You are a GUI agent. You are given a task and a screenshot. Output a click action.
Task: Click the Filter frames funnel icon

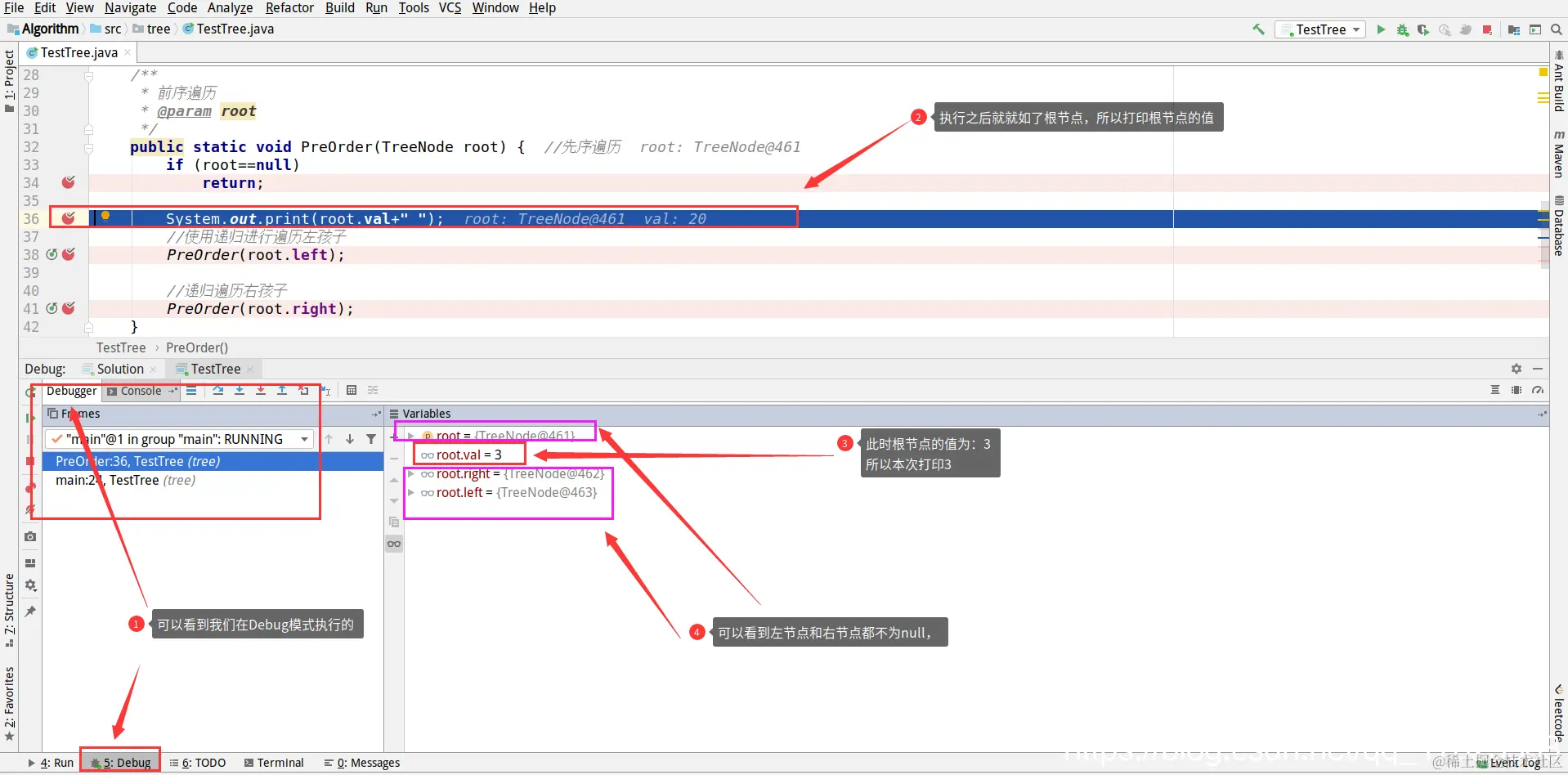tap(371, 439)
